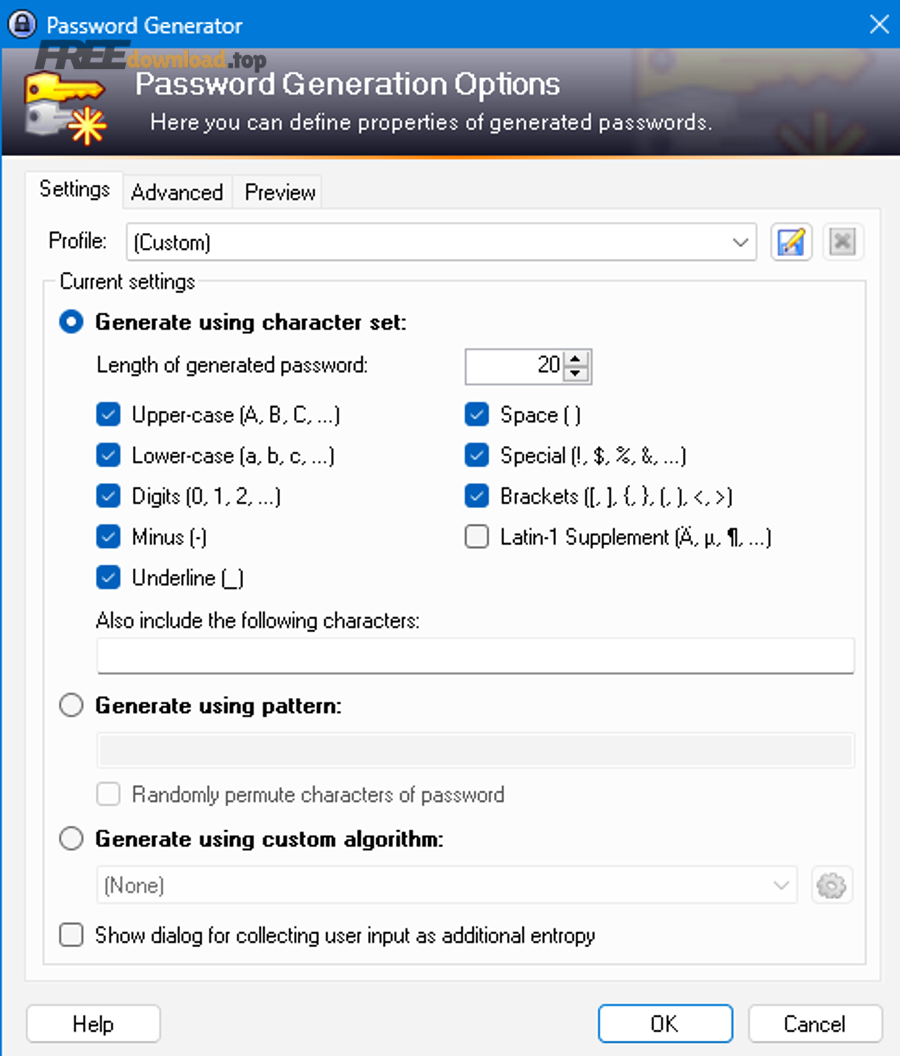
Task: Enable additional entropy dialog checkbox
Action: pos(72,936)
